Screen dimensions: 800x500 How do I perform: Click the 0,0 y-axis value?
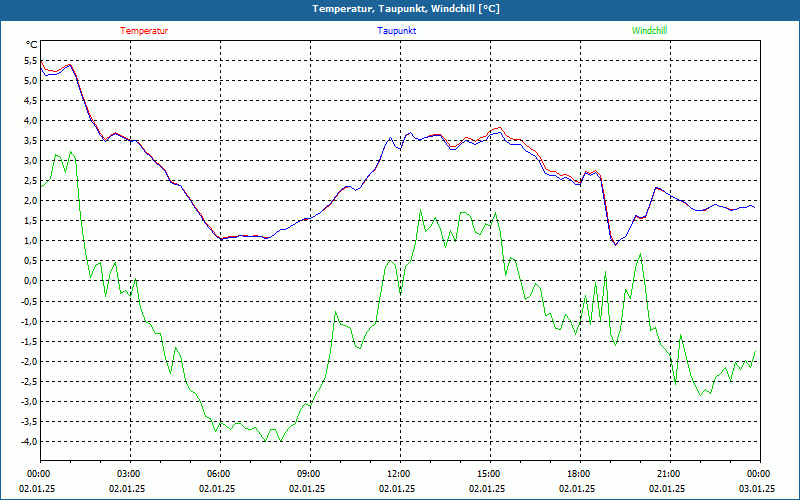[x=31, y=281]
